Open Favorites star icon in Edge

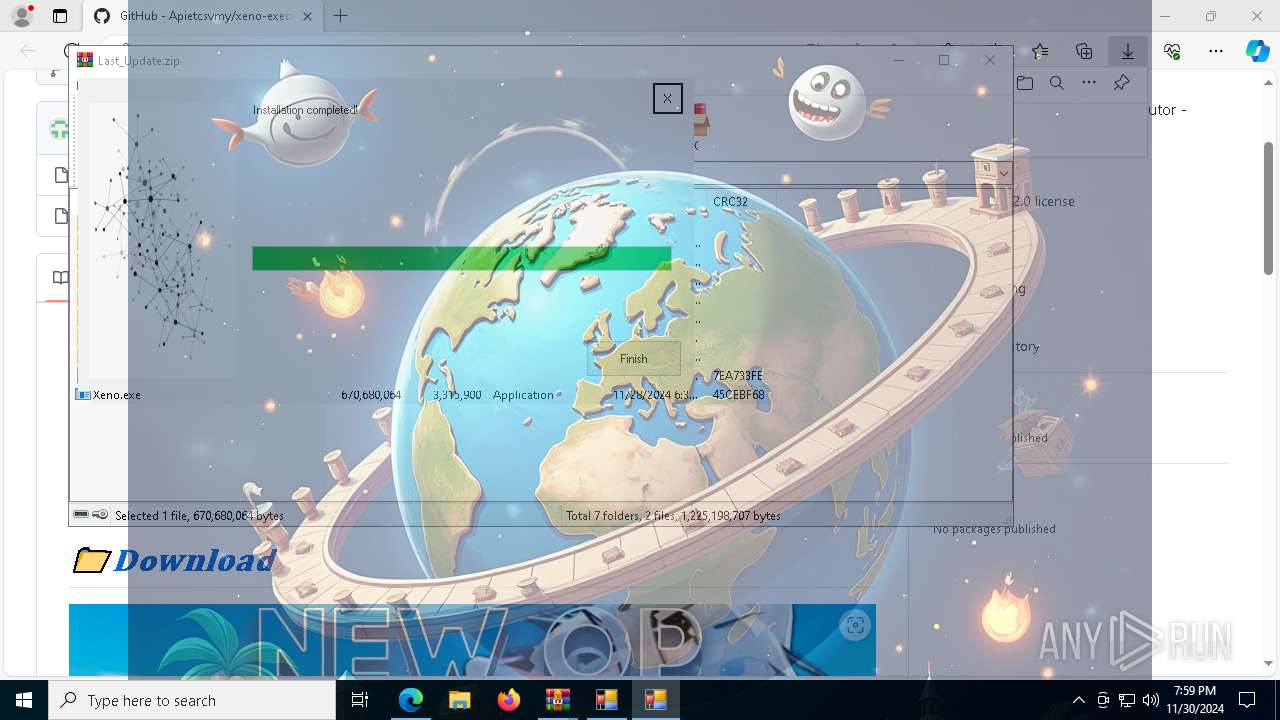1040,51
